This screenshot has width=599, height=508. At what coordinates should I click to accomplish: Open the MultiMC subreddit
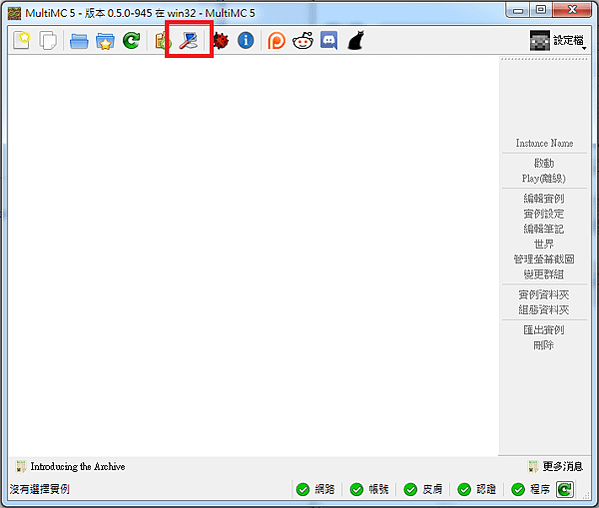303,40
